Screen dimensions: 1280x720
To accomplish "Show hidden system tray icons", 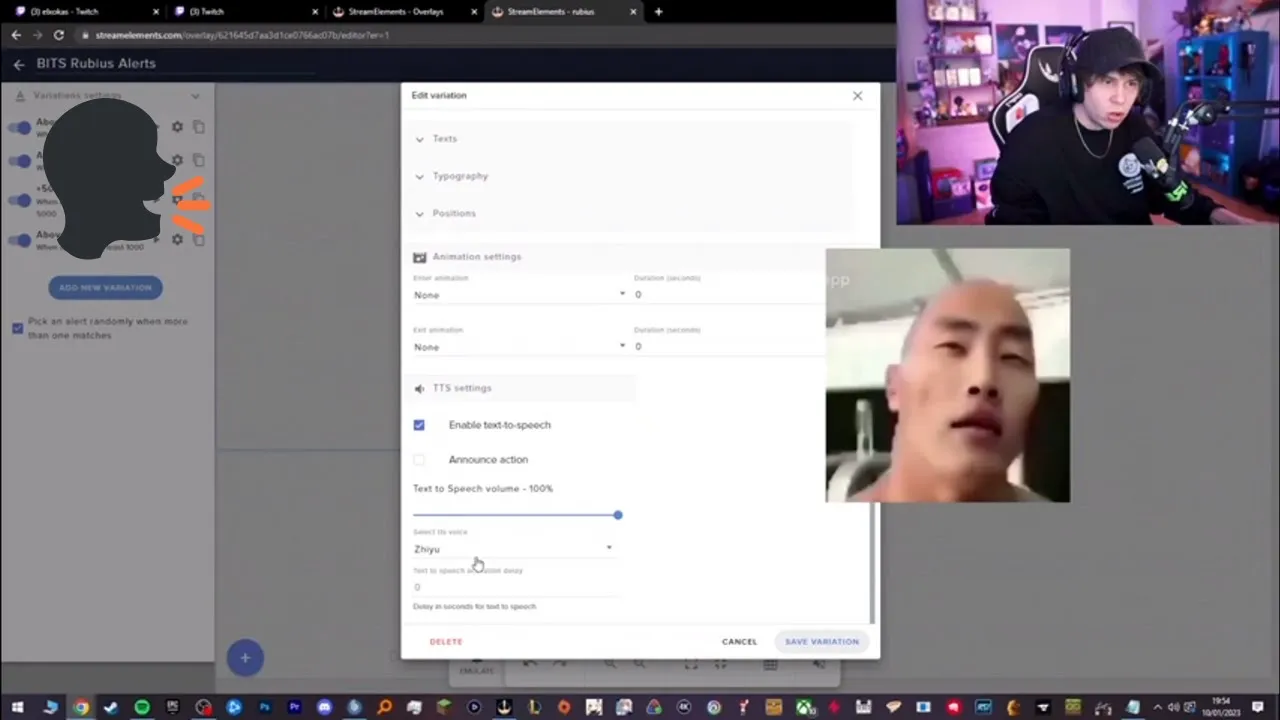I will click(1159, 708).
